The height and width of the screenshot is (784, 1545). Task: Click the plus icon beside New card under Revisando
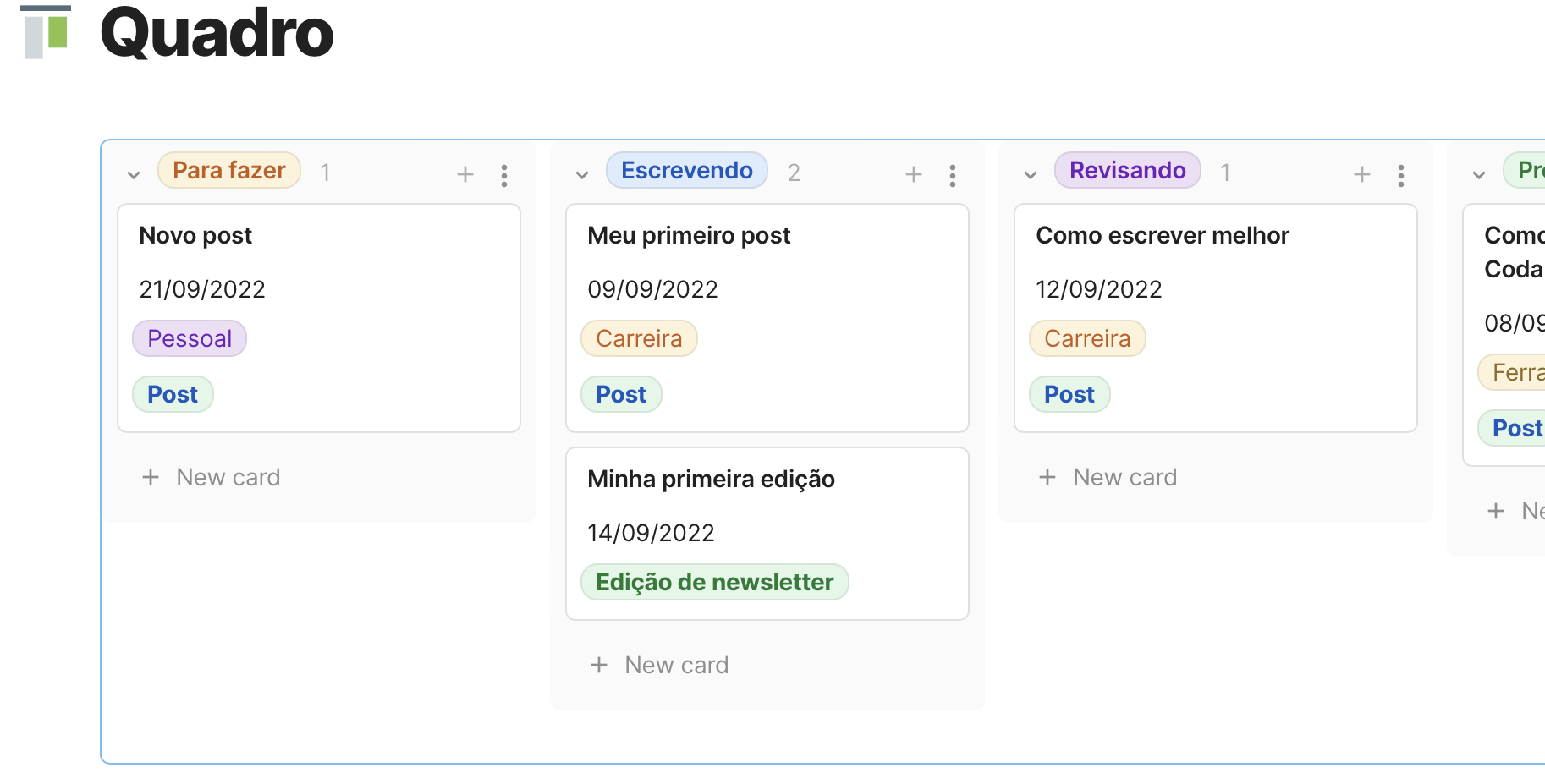pyautogui.click(x=1047, y=477)
